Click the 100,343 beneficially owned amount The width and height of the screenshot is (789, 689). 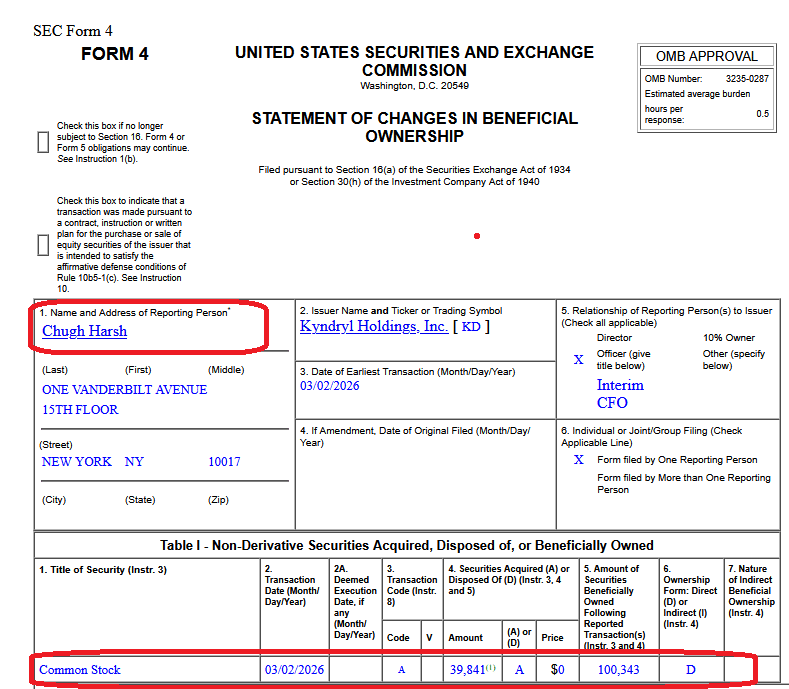tap(618, 670)
